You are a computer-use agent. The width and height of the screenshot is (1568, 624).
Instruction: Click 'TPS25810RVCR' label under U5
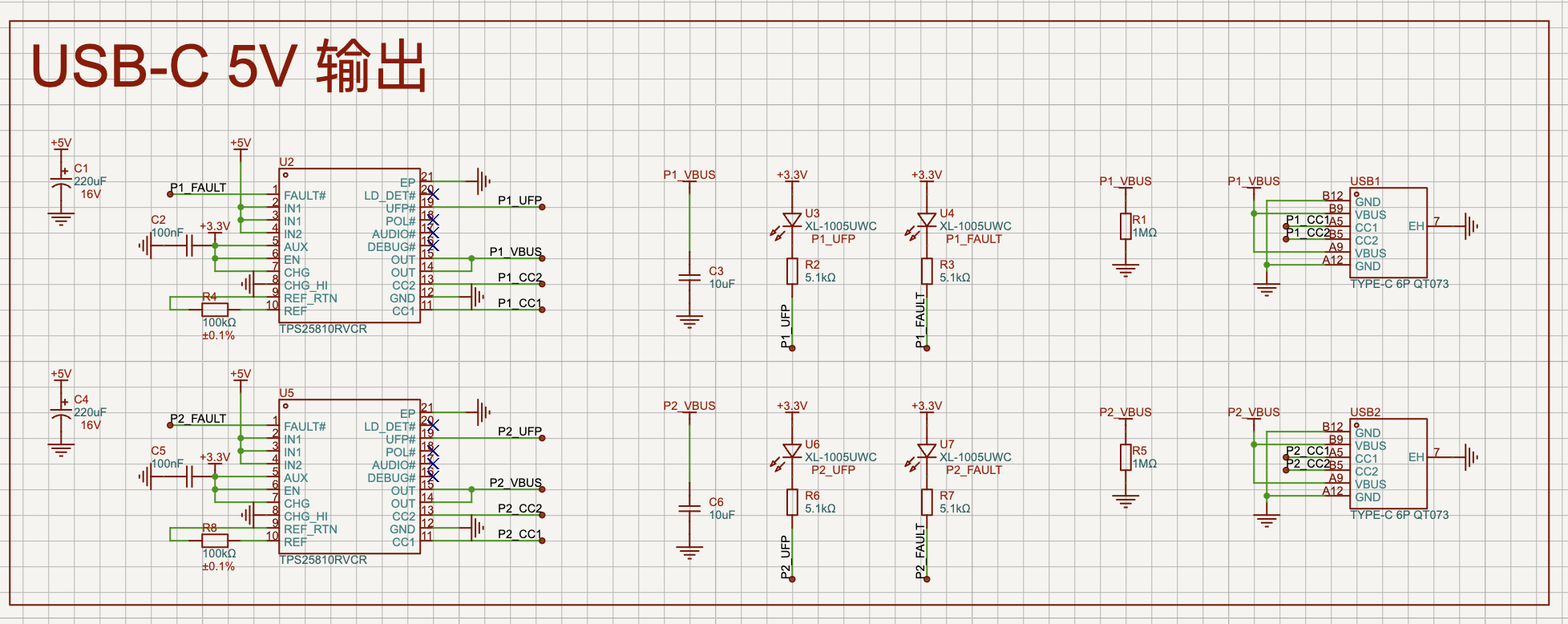[x=323, y=560]
